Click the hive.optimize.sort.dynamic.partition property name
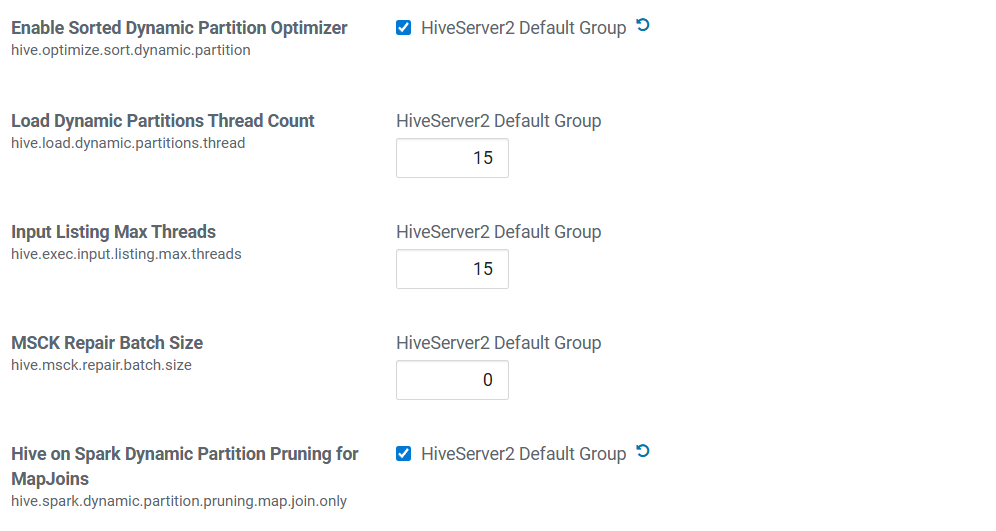 (131, 50)
